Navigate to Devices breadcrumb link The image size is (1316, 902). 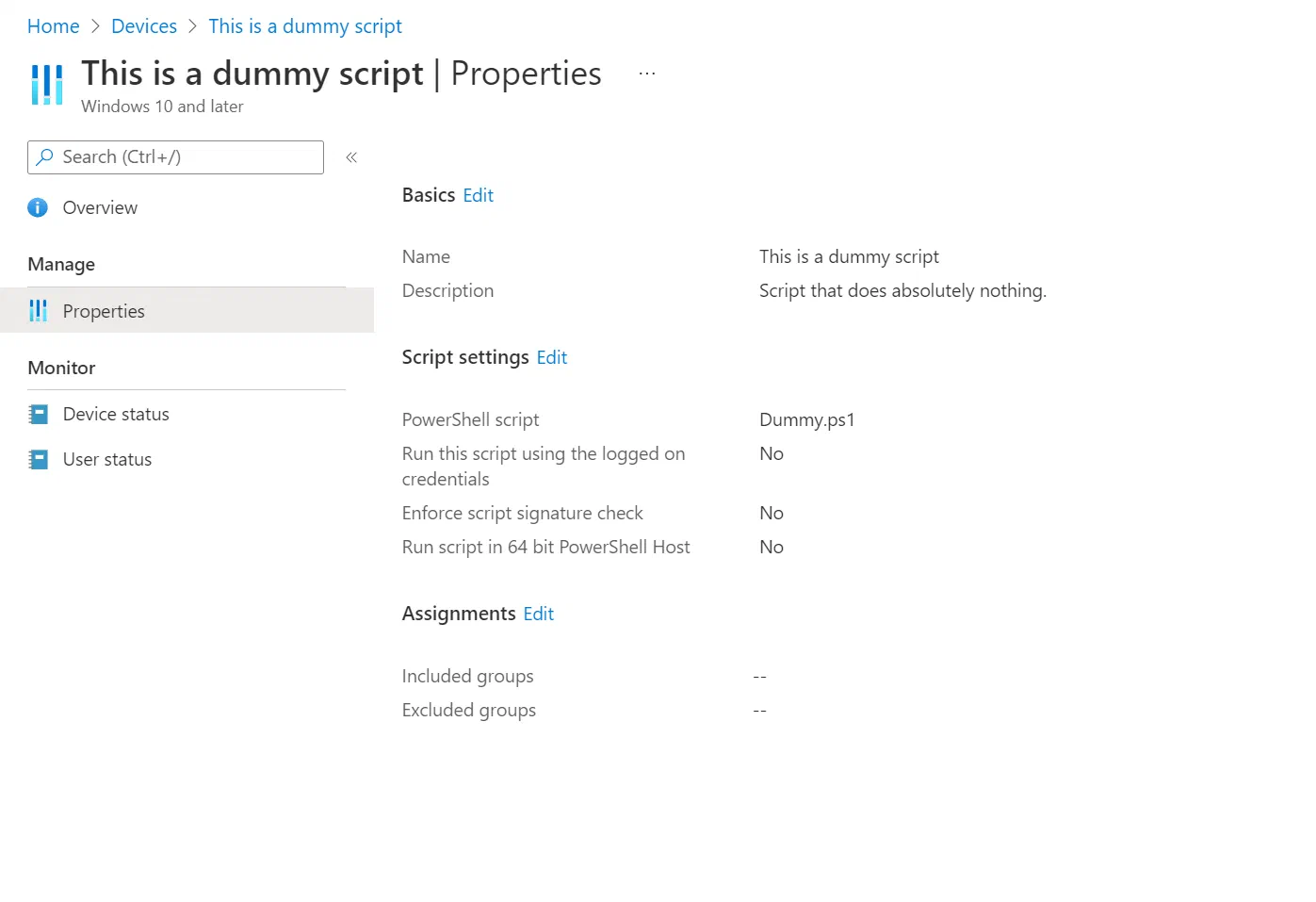click(x=144, y=26)
